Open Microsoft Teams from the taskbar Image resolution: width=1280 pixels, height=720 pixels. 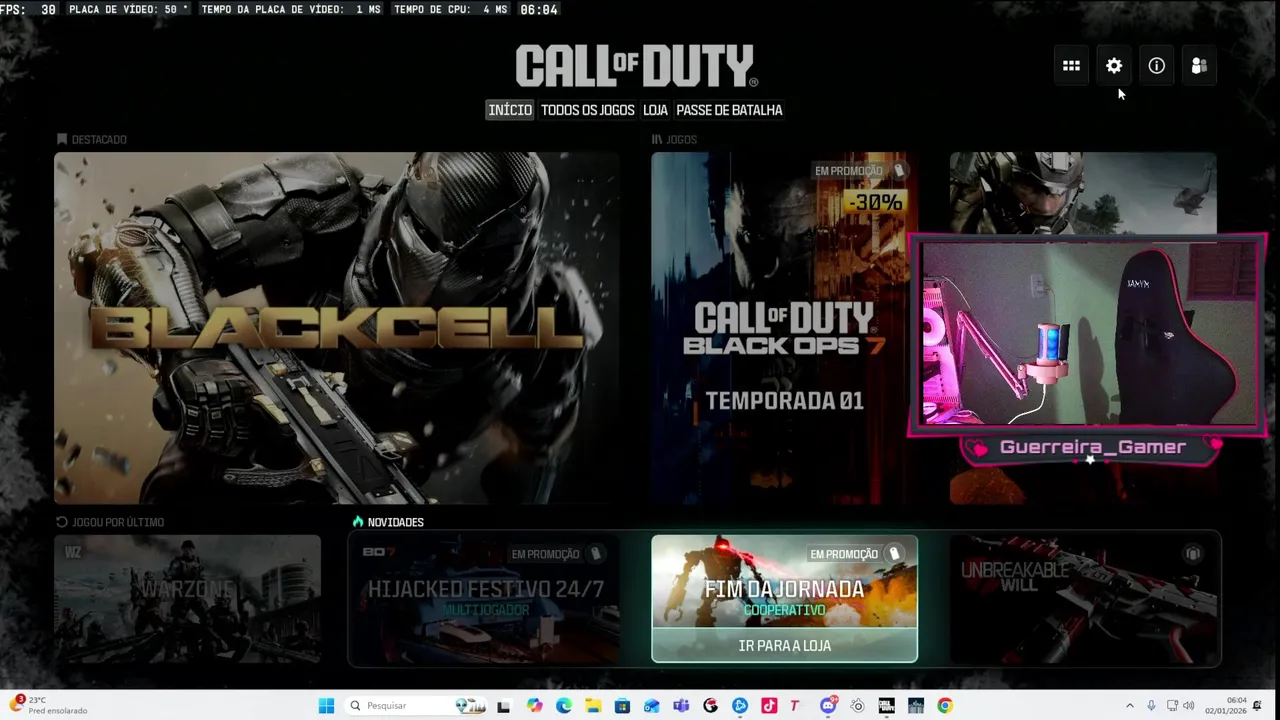681,706
